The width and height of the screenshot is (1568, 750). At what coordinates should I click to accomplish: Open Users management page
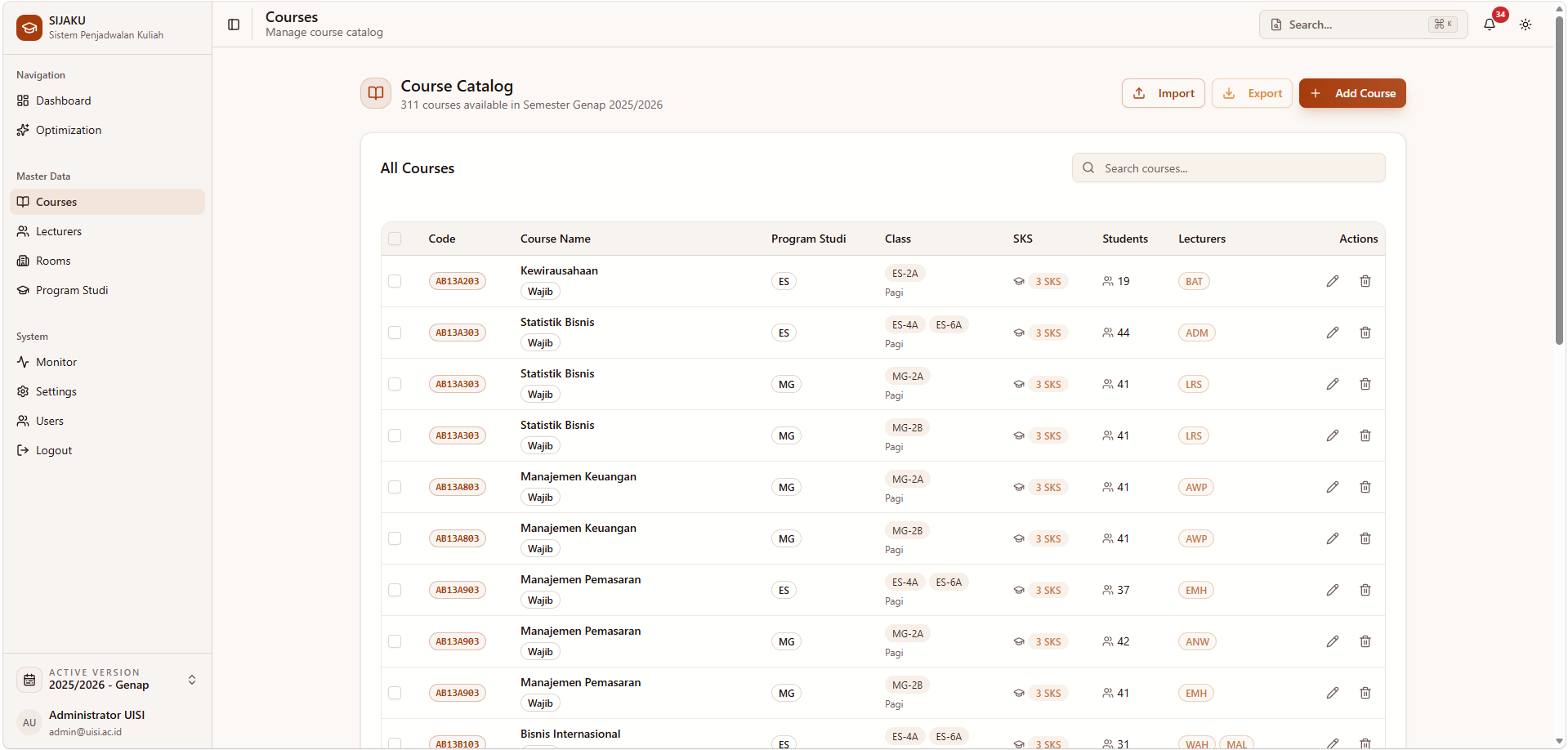(107, 421)
